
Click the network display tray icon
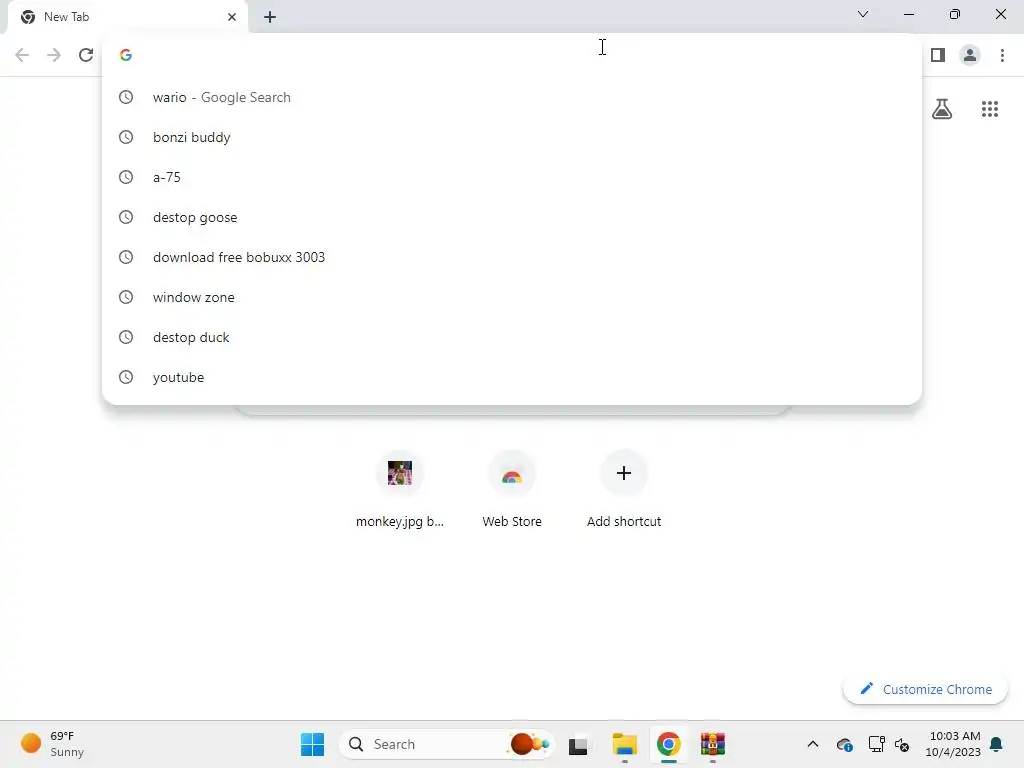coord(876,744)
